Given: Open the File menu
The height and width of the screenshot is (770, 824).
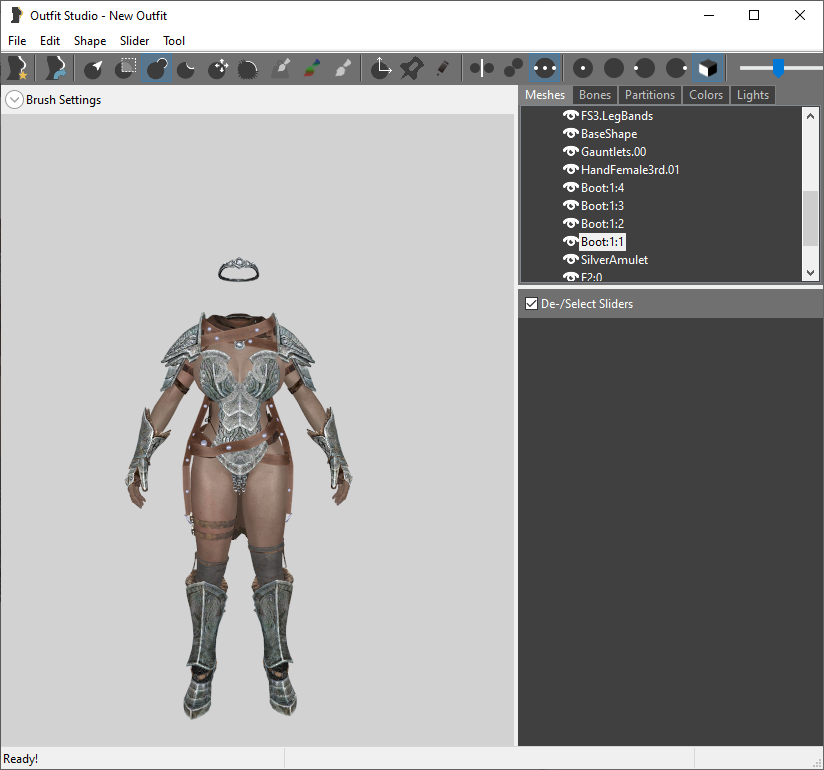Looking at the screenshot, I should (17, 41).
